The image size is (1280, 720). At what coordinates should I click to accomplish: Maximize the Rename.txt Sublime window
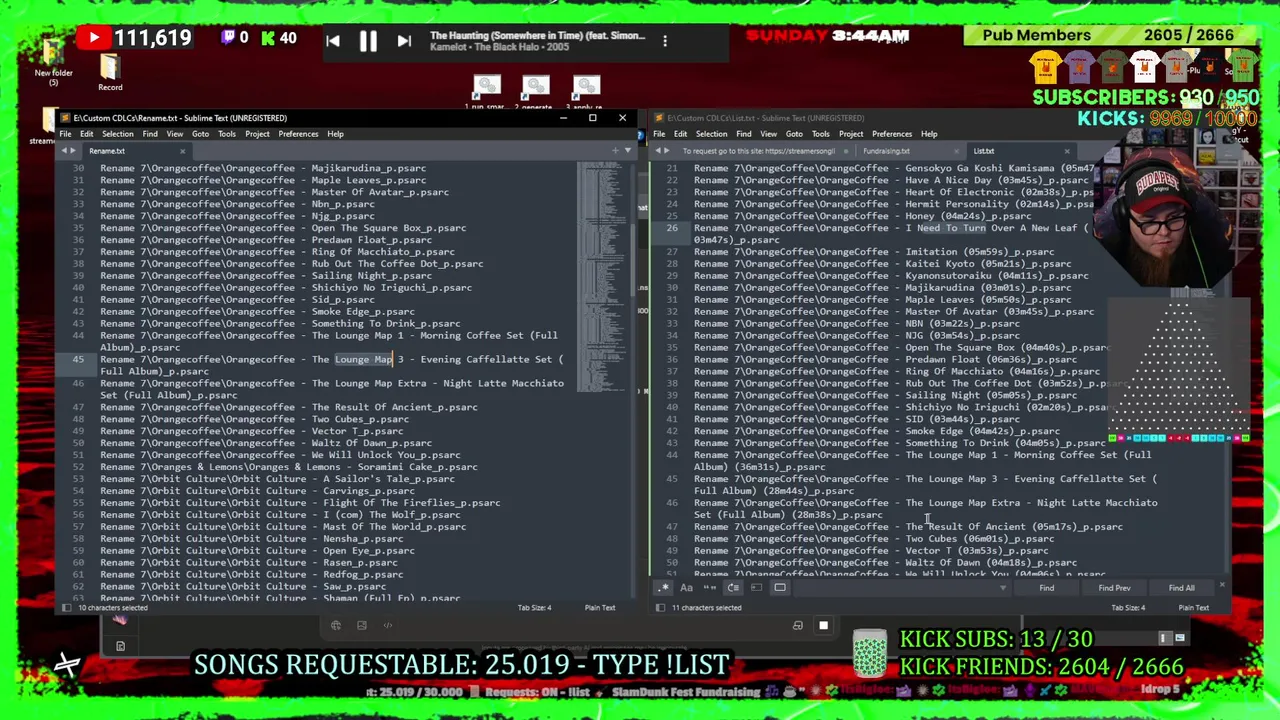(x=592, y=118)
